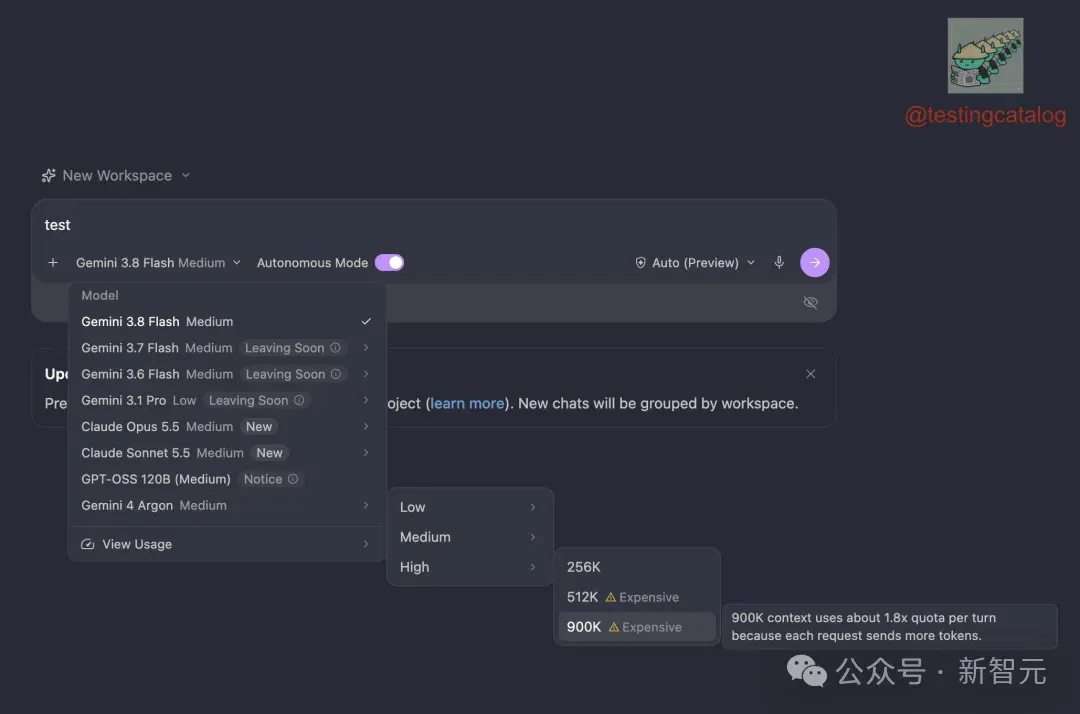
Task: Dismiss the update notice with X
Action: [810, 374]
